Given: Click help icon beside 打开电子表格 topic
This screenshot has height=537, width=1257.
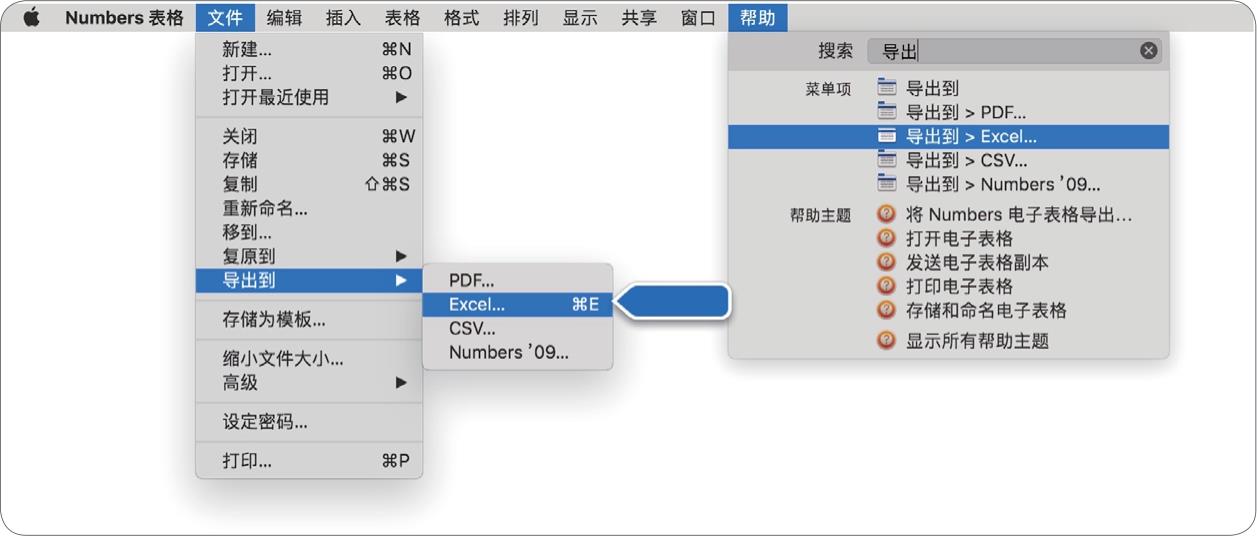Looking at the screenshot, I should pos(886,238).
